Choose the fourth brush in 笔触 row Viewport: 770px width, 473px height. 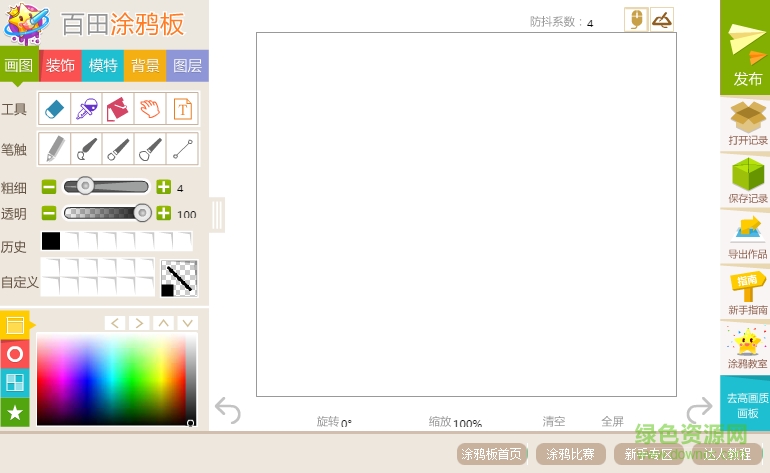[150, 149]
